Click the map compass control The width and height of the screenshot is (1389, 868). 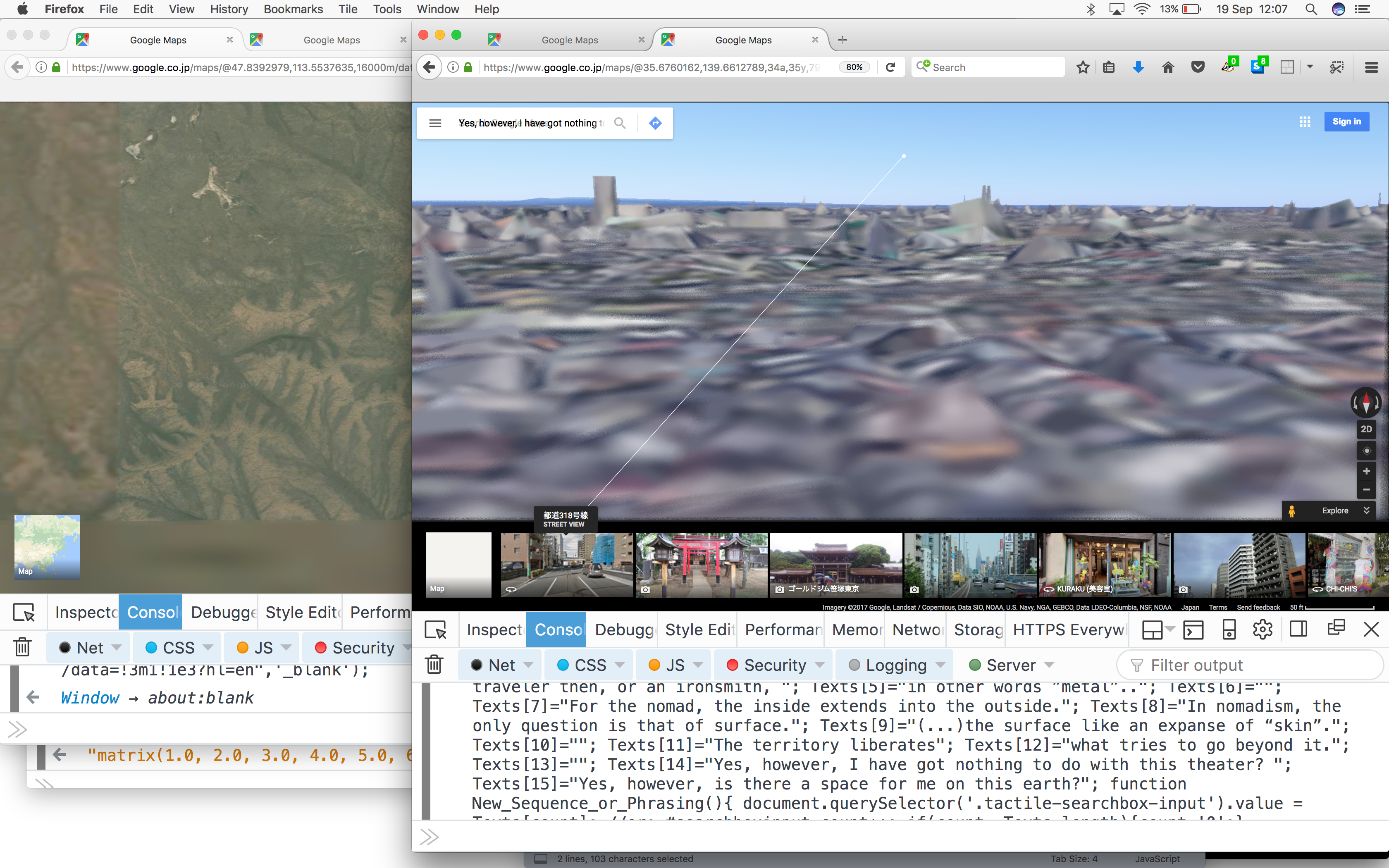point(1366,403)
